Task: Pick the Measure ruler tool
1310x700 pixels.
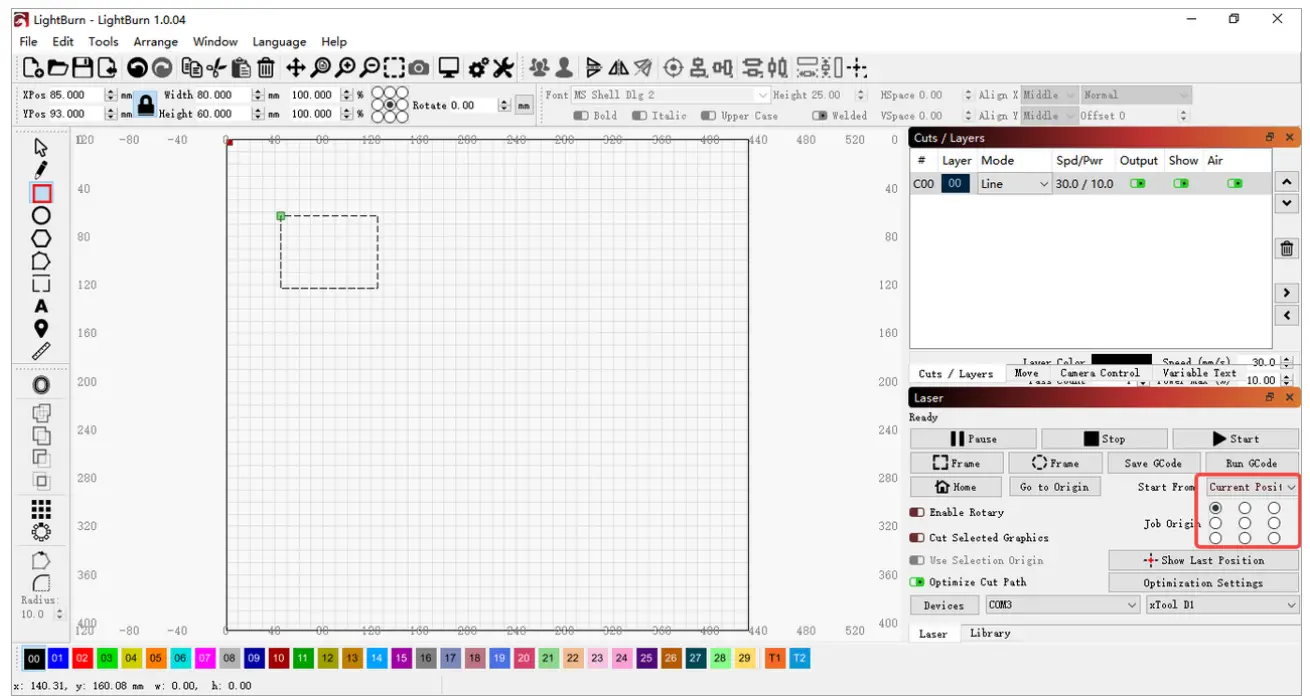Action: click(41, 351)
